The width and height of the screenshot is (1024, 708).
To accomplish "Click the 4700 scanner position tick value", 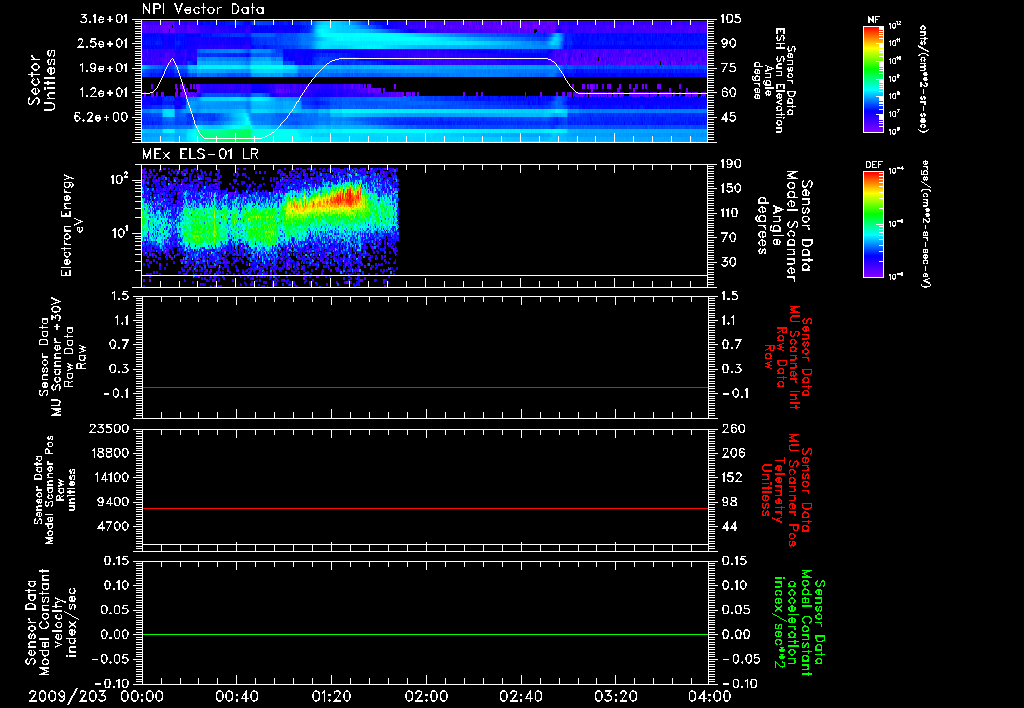I will (113, 526).
